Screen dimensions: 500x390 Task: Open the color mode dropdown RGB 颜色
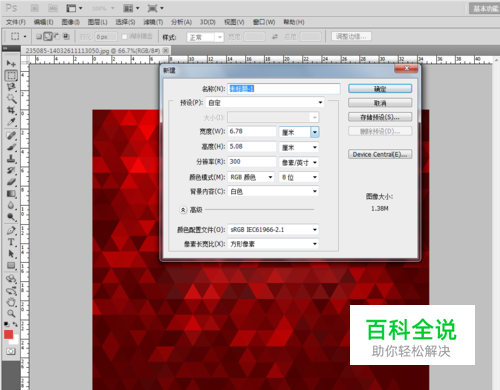[251, 177]
